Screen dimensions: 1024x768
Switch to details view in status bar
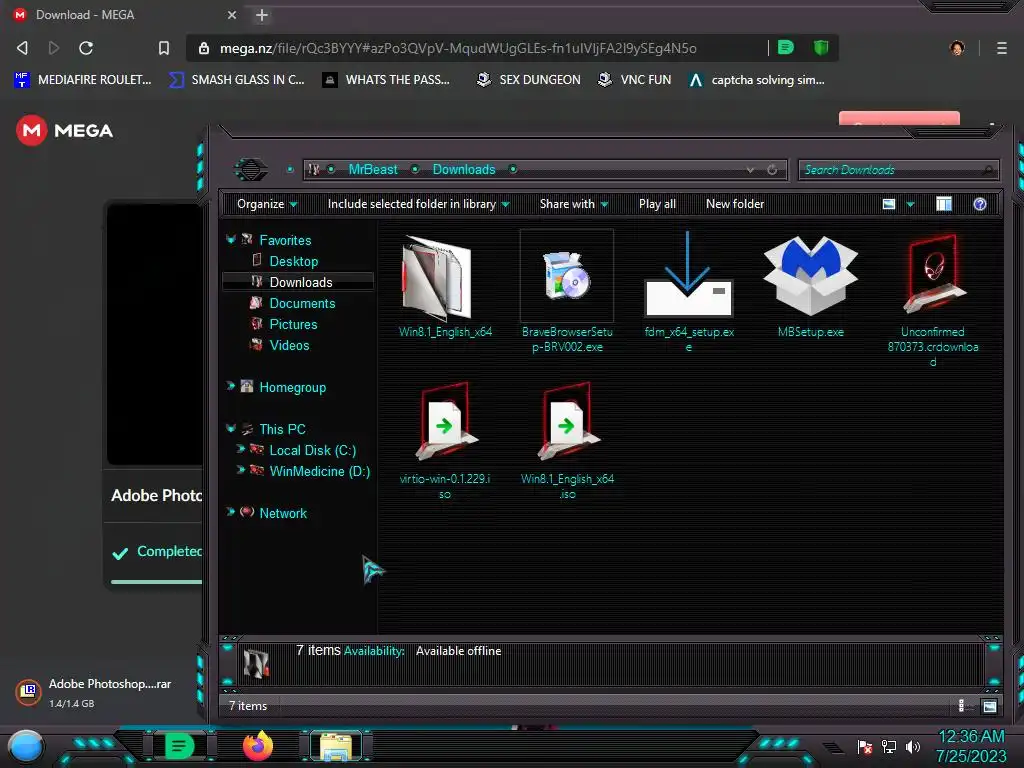coord(961,706)
